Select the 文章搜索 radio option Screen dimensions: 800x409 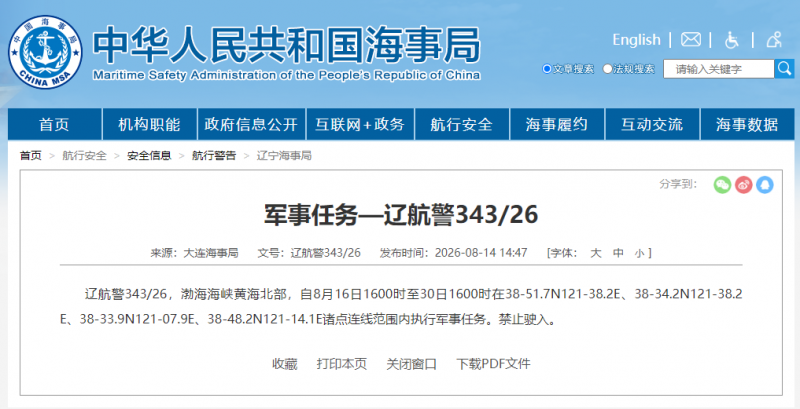547,69
